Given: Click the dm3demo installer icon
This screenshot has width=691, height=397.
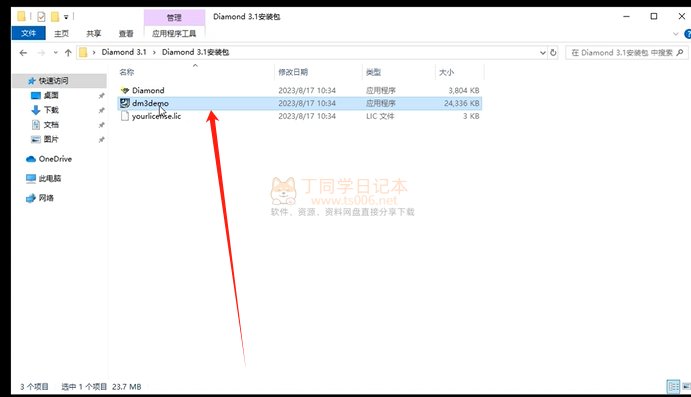Looking at the screenshot, I should click(x=125, y=103).
